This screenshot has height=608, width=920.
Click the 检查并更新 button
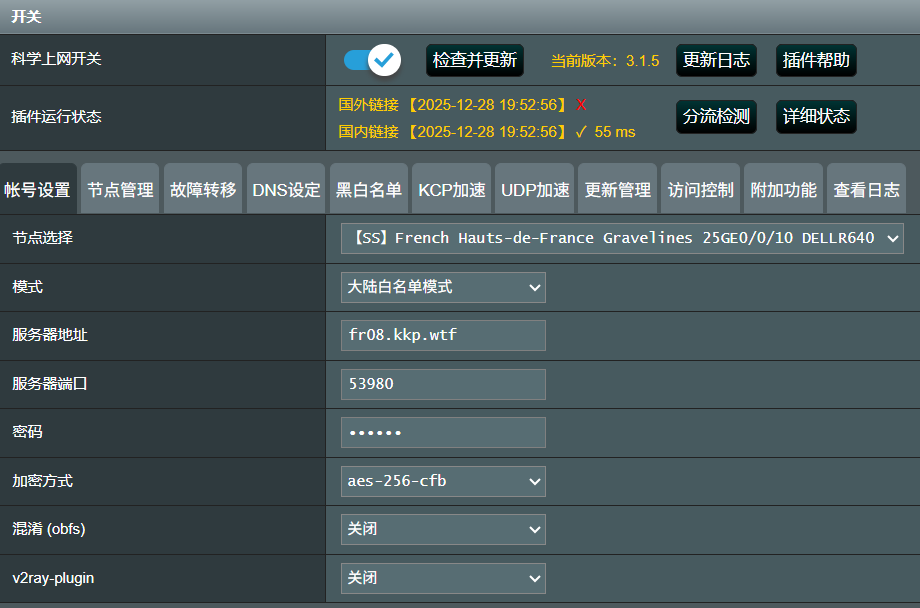pyautogui.click(x=475, y=60)
